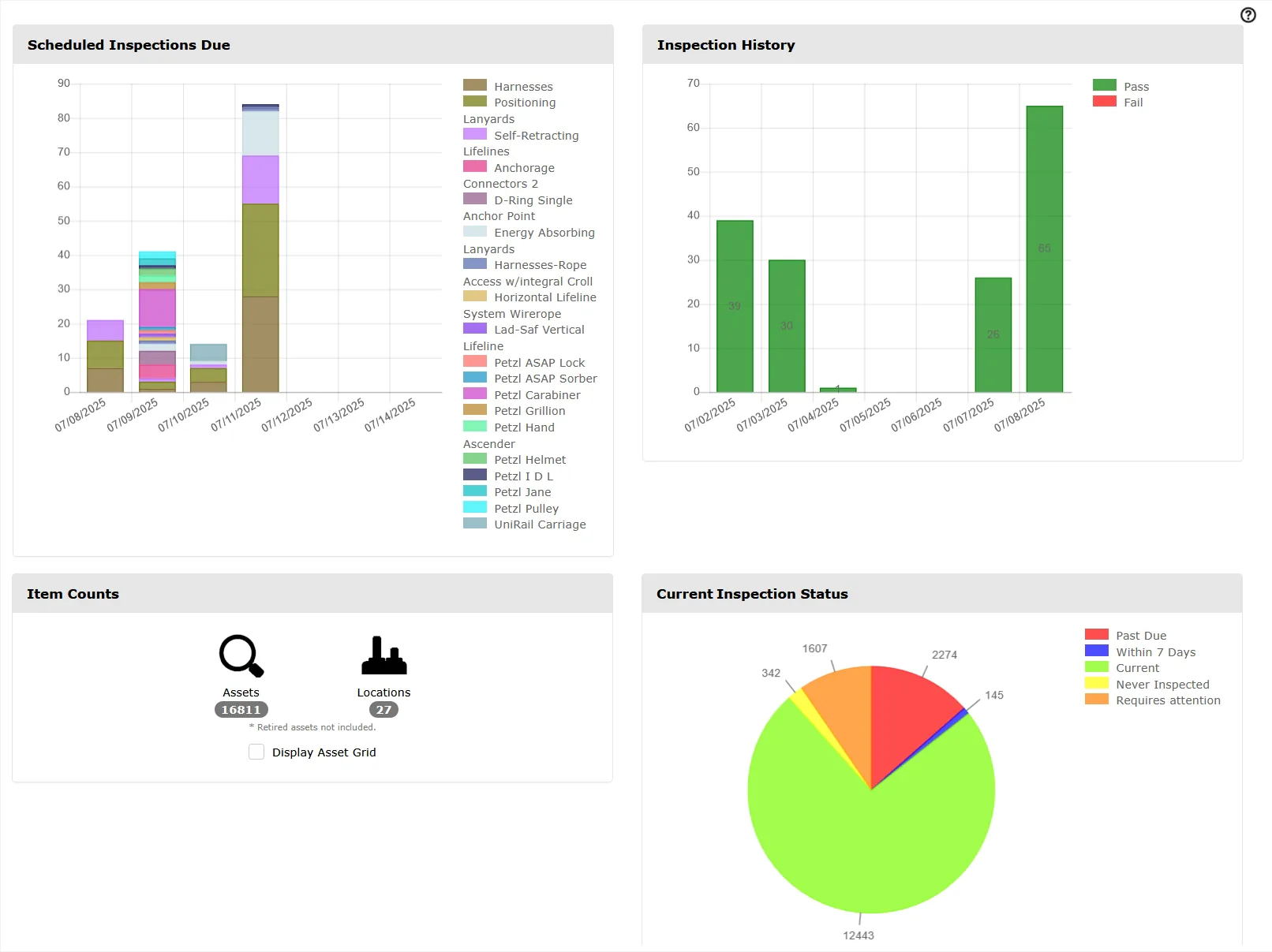
Task: Toggle the Harnesses legend swatch
Action: tap(475, 85)
